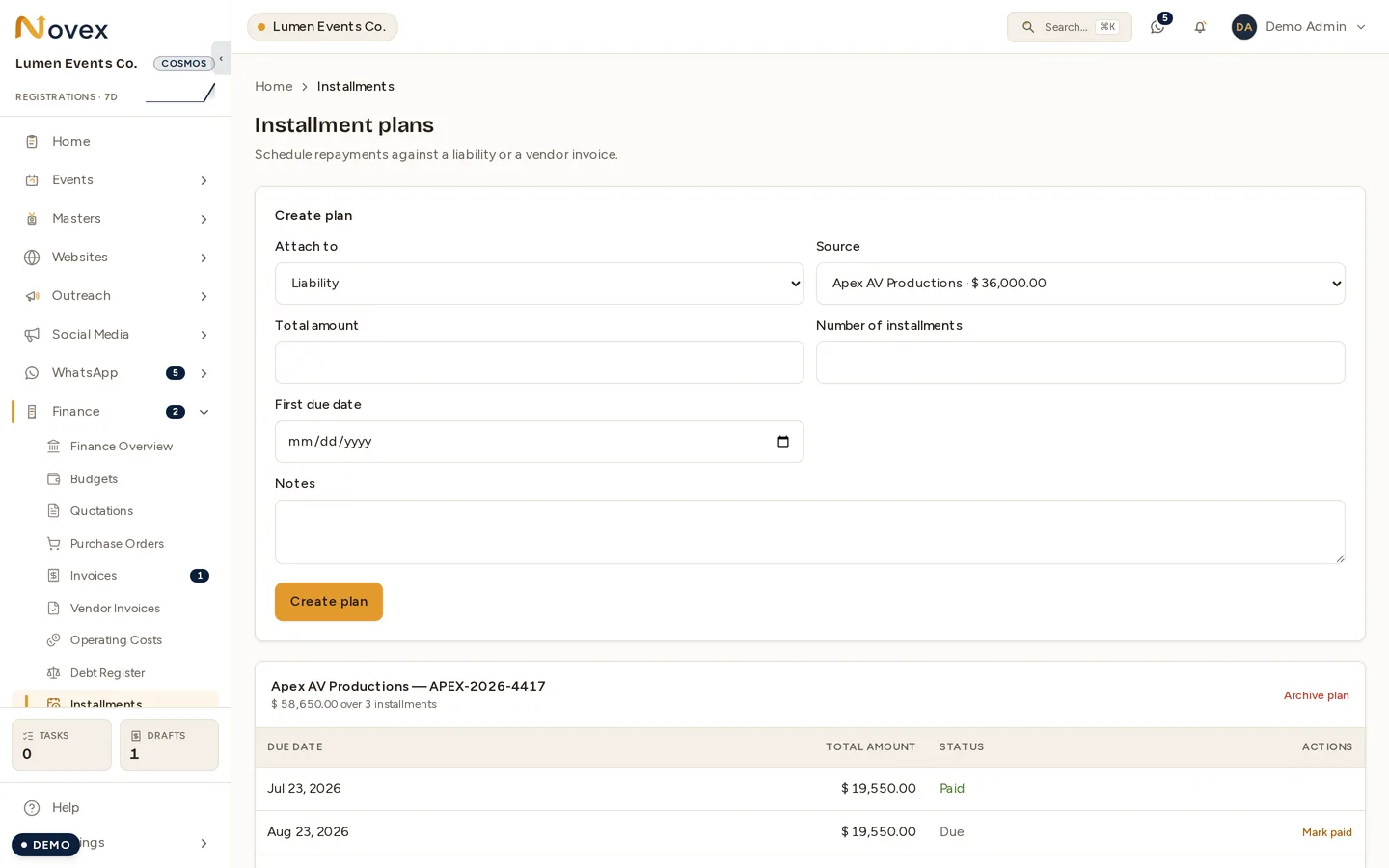Click the Debt Register scales icon
1389x868 pixels.
tap(54, 673)
